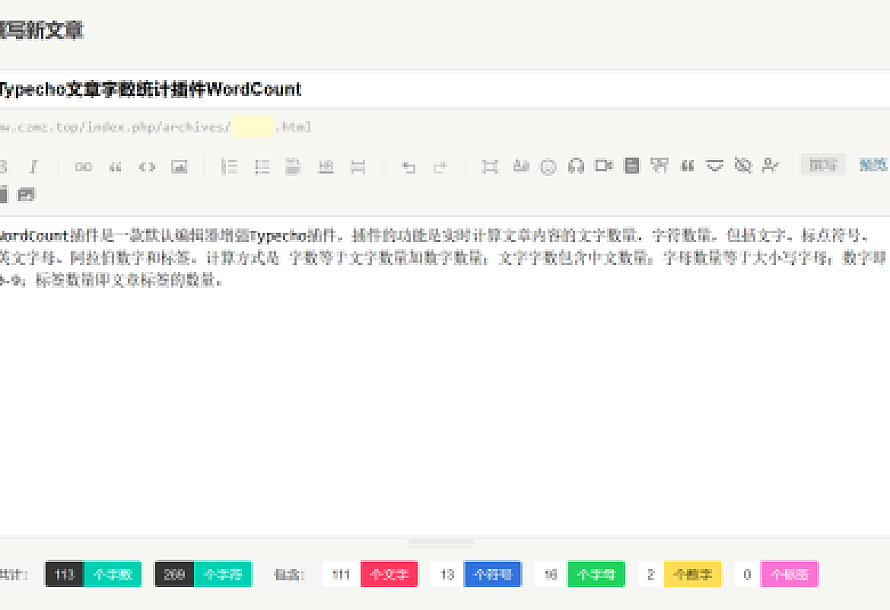The height and width of the screenshot is (610, 890).
Task: Insert an image using the picture icon
Action: coord(179,167)
